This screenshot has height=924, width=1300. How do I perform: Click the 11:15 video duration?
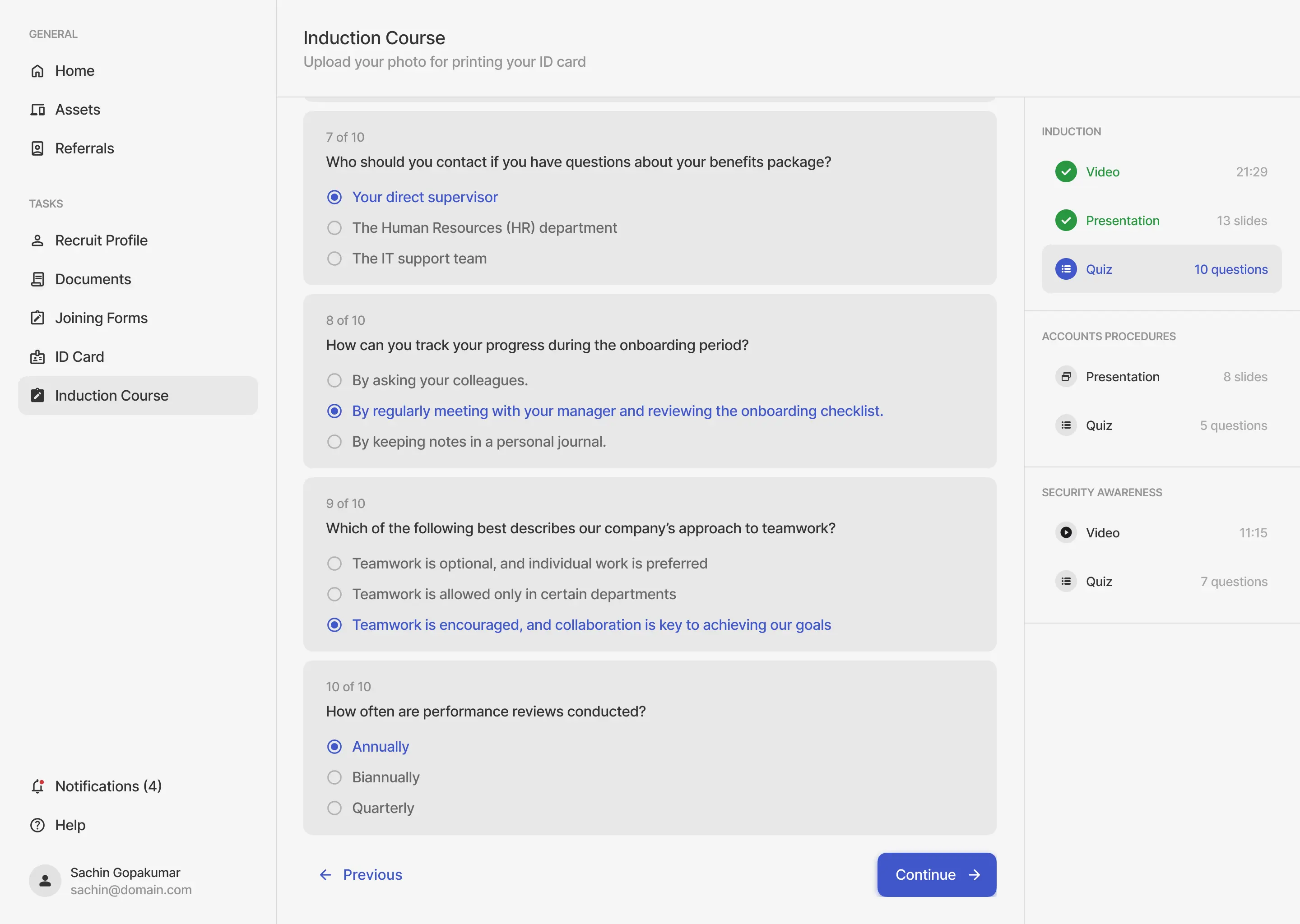click(1254, 532)
